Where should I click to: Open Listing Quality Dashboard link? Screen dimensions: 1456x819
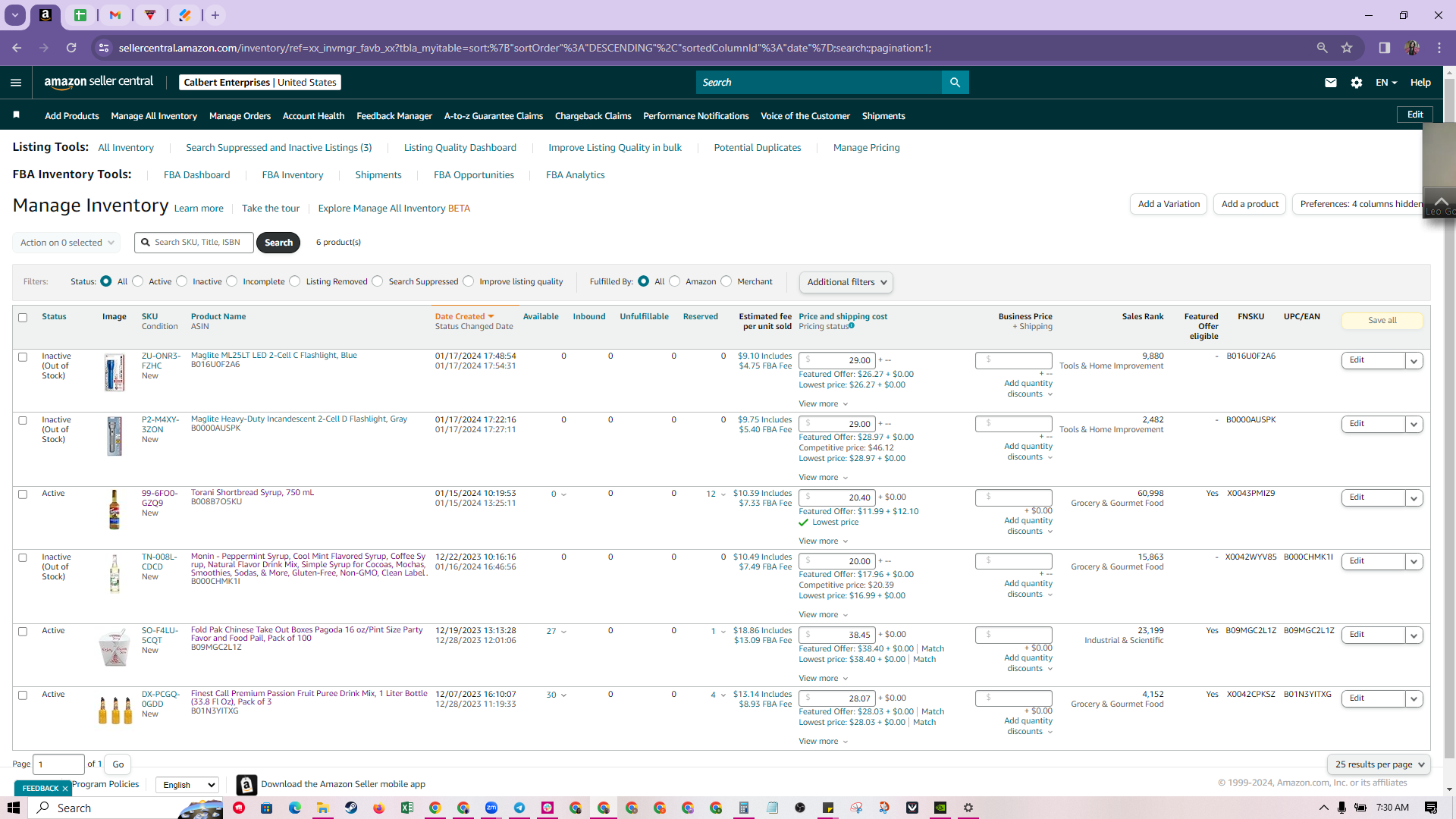point(460,148)
